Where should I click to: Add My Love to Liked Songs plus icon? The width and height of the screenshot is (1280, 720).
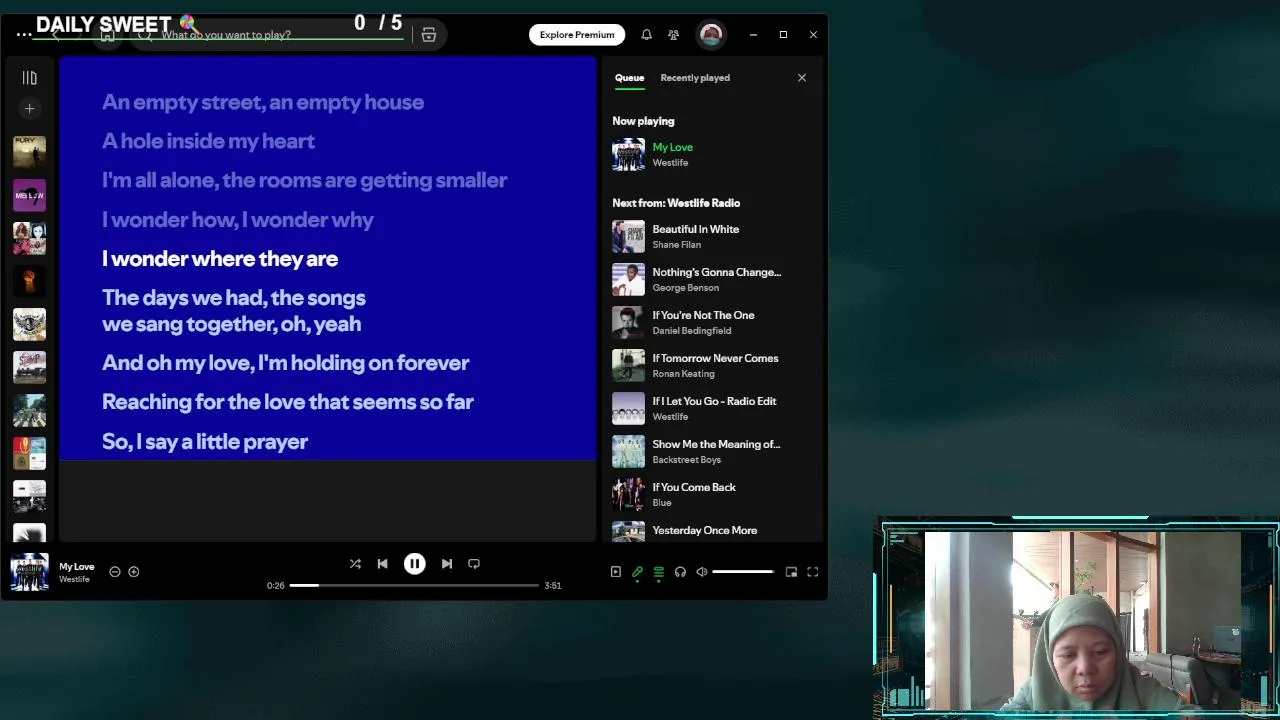click(133, 572)
